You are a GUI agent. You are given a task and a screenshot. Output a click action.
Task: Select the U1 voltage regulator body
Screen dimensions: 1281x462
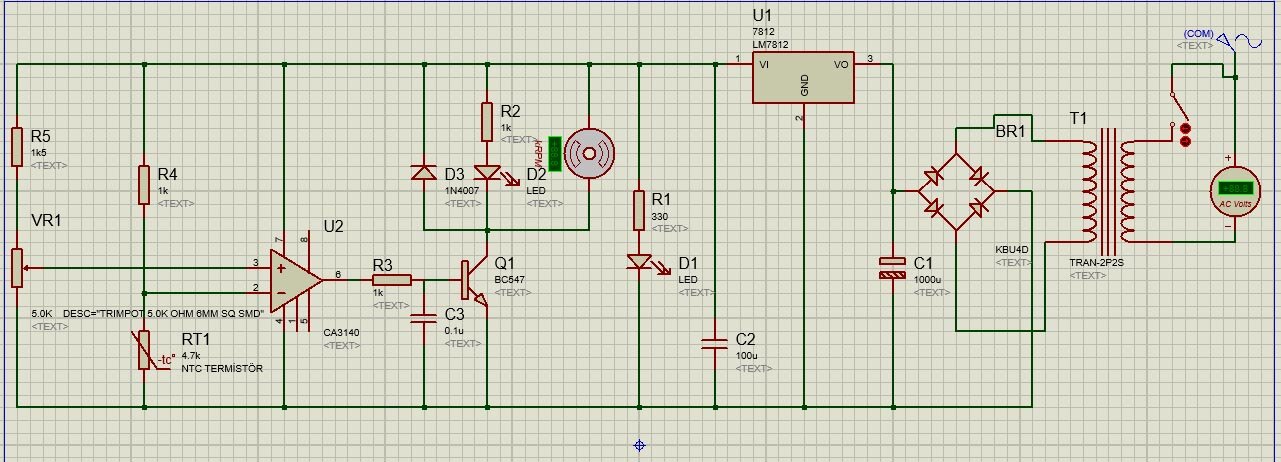point(805,78)
